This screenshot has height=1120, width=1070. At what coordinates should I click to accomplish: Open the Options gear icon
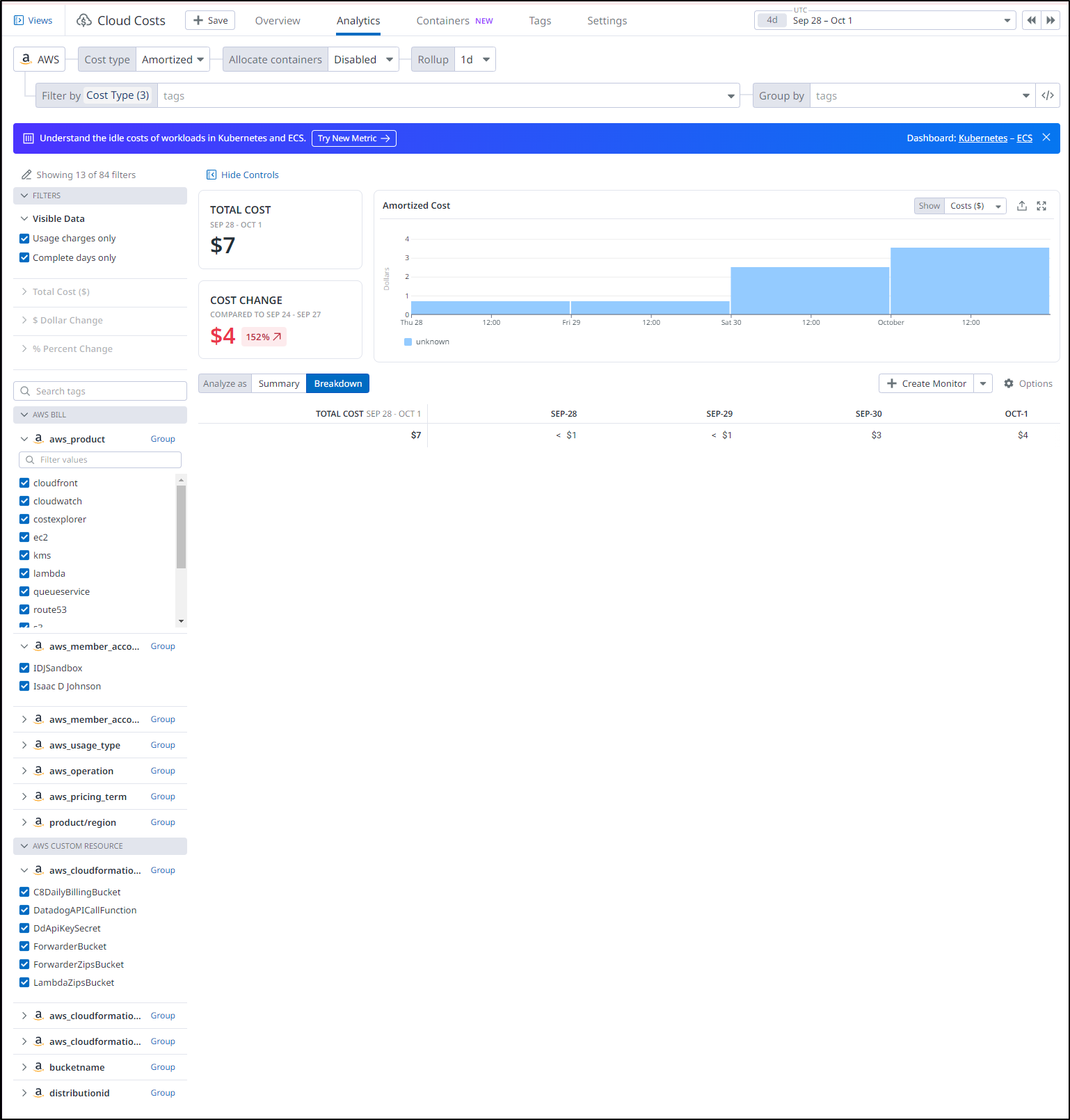coord(1009,383)
